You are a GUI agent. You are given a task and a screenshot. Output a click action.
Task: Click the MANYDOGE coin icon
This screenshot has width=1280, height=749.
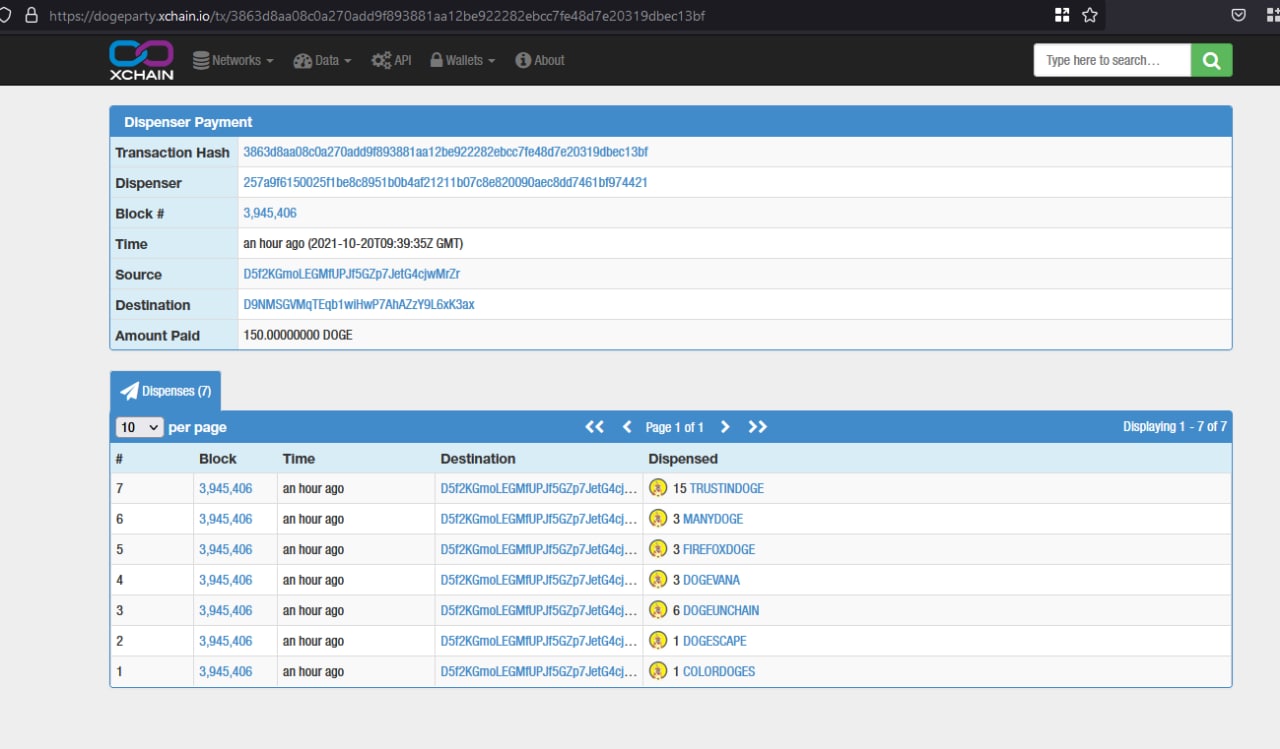(x=658, y=518)
